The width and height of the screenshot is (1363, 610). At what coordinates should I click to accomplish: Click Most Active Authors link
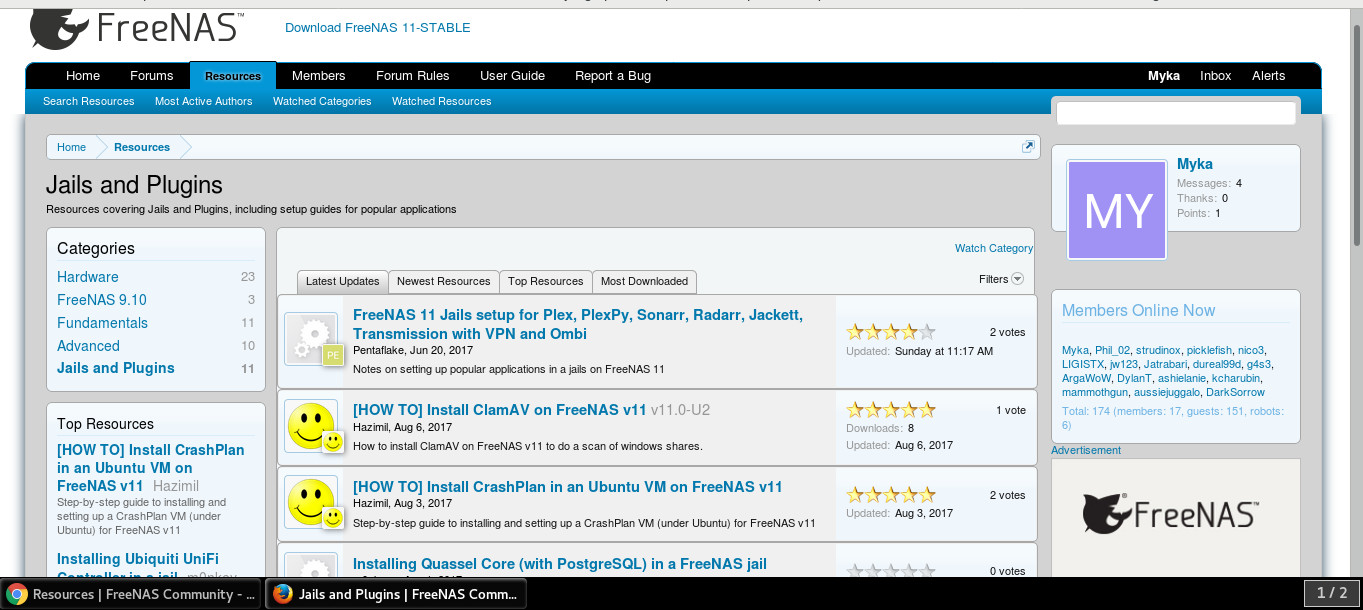tap(203, 101)
